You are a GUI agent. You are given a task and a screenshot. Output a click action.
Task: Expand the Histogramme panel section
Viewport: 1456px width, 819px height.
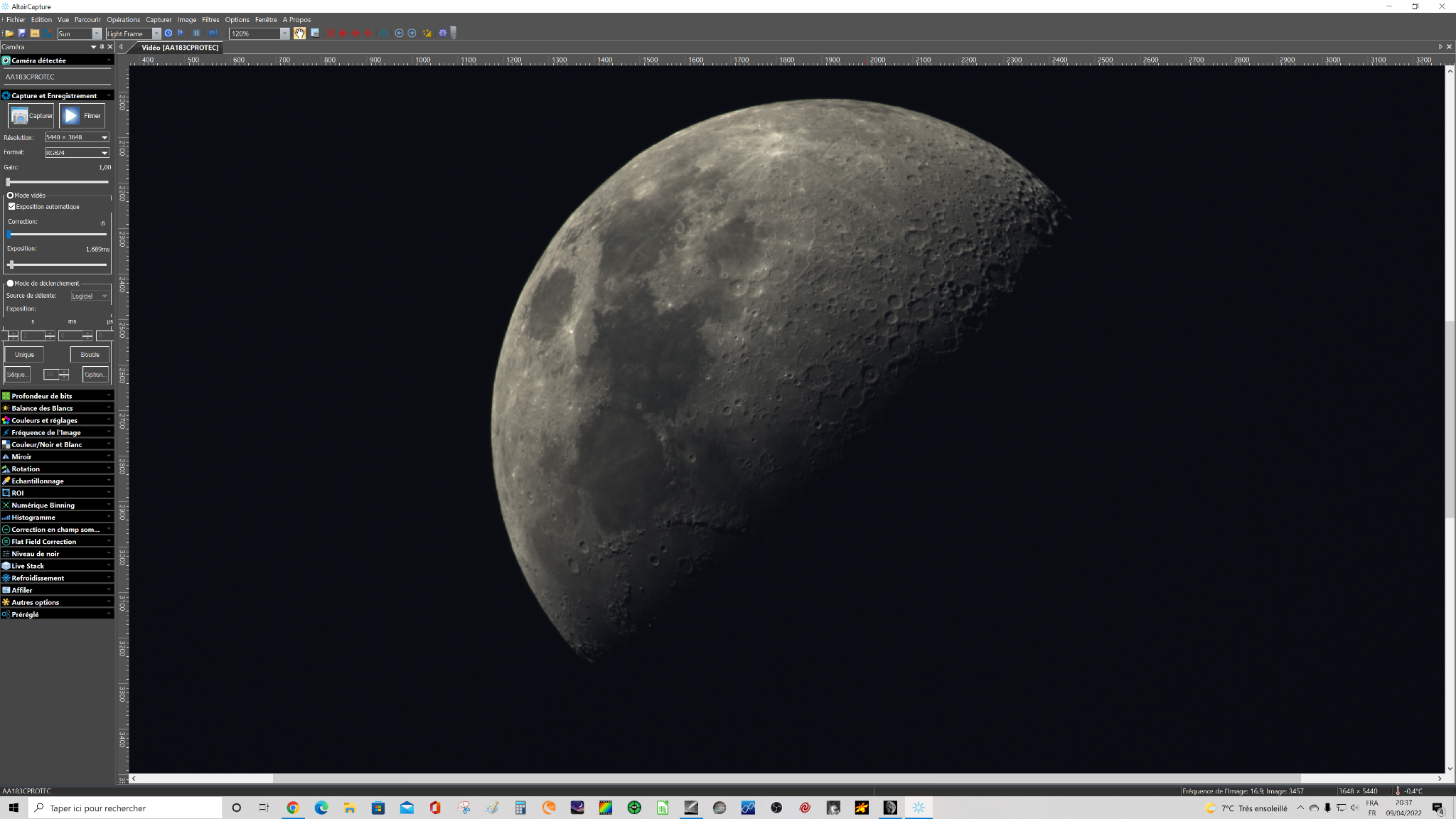(57, 517)
